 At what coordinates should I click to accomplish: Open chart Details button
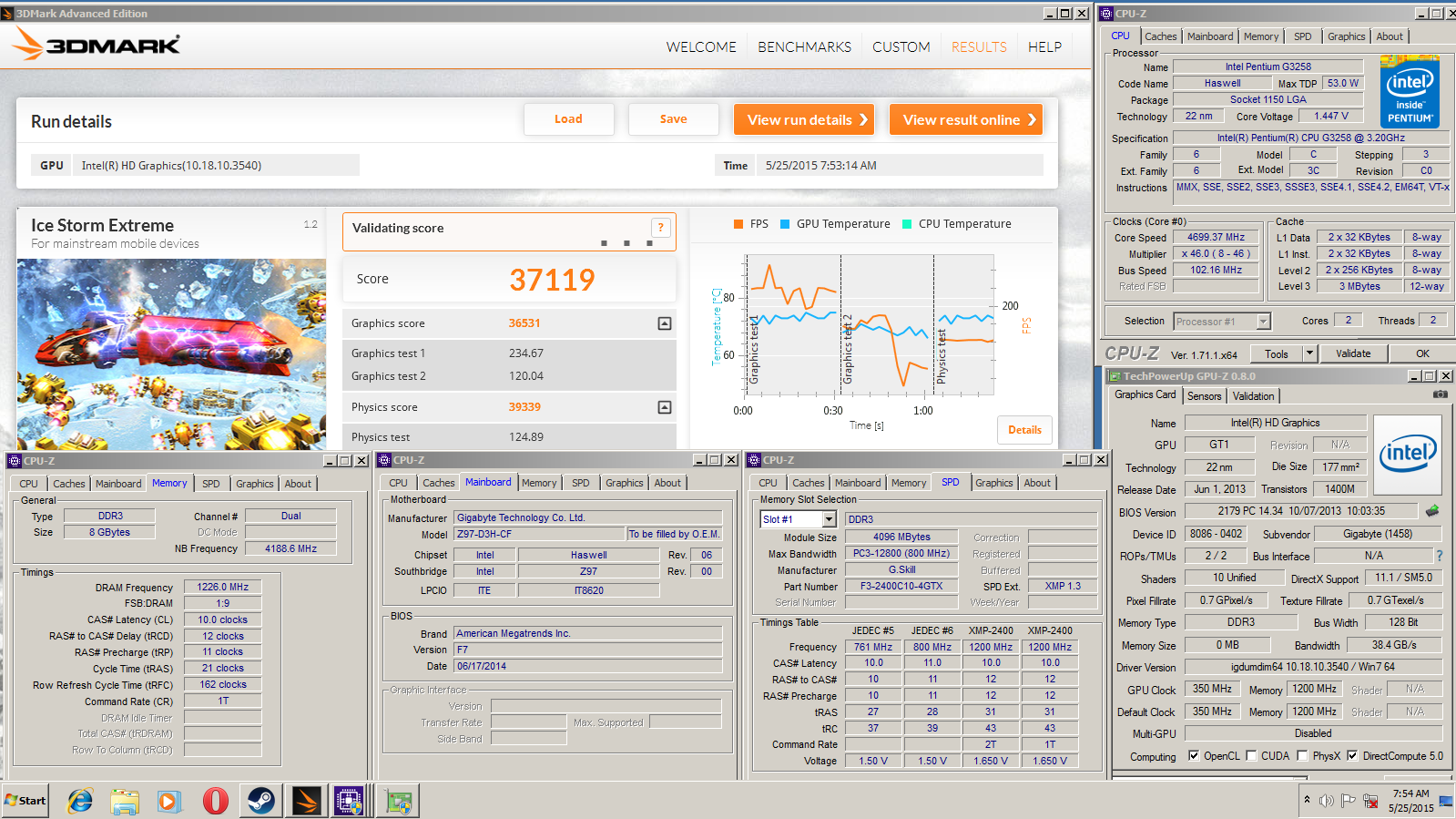[1024, 430]
